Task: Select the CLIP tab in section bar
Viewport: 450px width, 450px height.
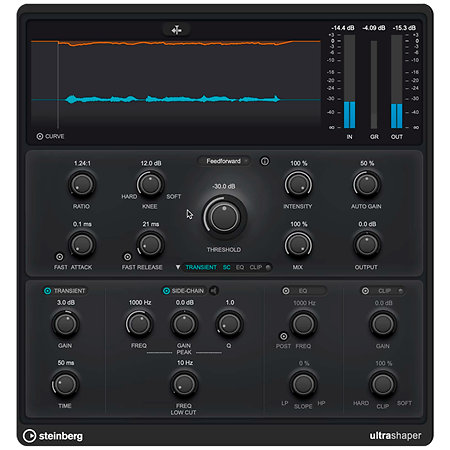Action: pyautogui.click(x=256, y=267)
